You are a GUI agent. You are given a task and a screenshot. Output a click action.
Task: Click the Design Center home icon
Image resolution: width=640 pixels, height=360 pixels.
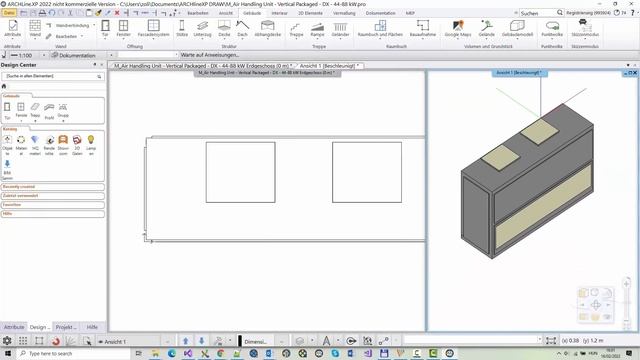point(4,86)
